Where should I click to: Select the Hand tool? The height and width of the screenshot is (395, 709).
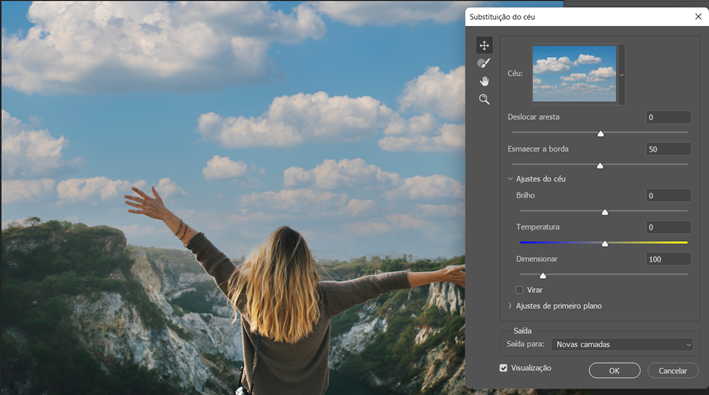pos(484,81)
